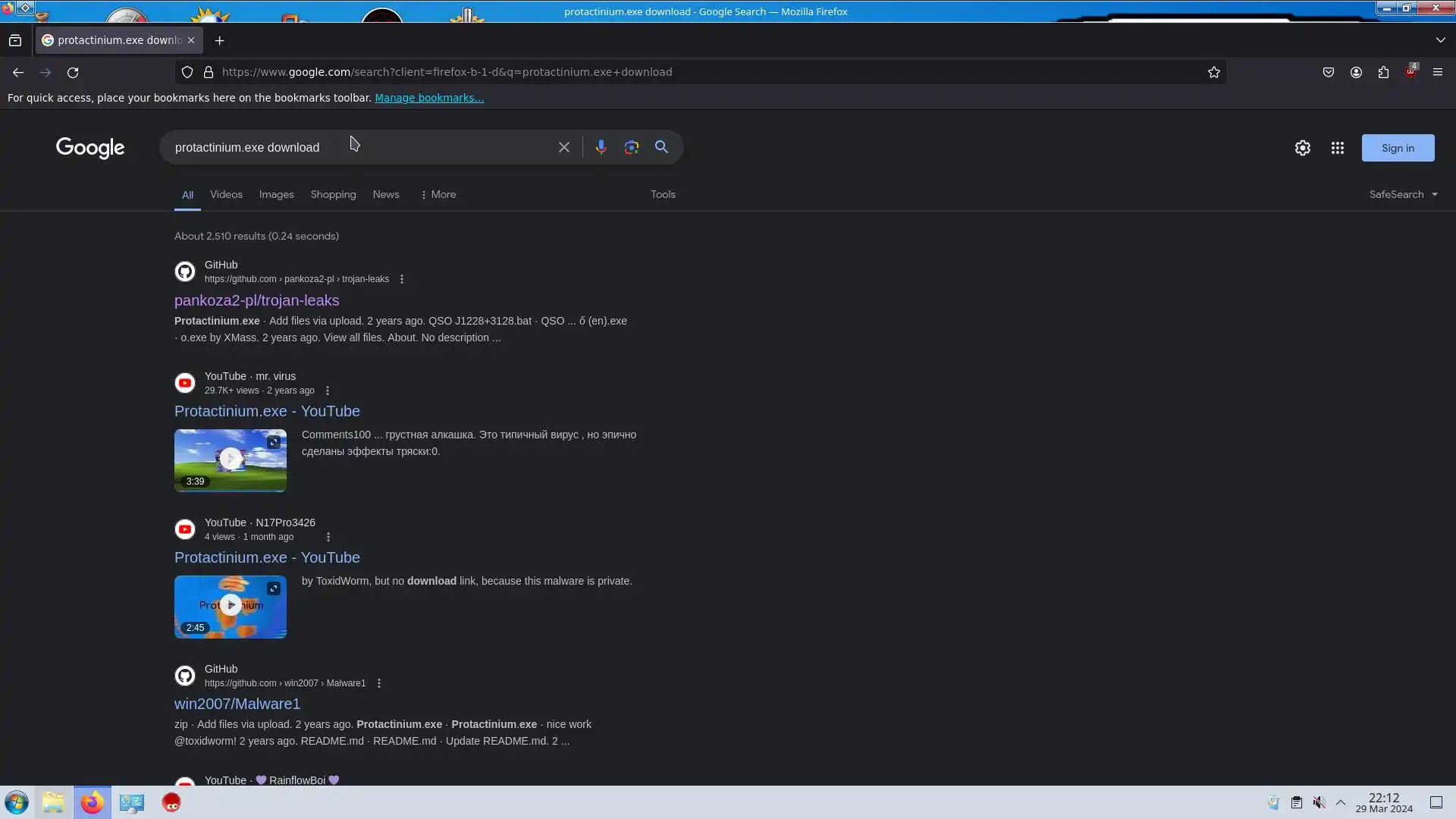This screenshot has width=1456, height=819.
Task: Reload the current page
Action: point(73,72)
